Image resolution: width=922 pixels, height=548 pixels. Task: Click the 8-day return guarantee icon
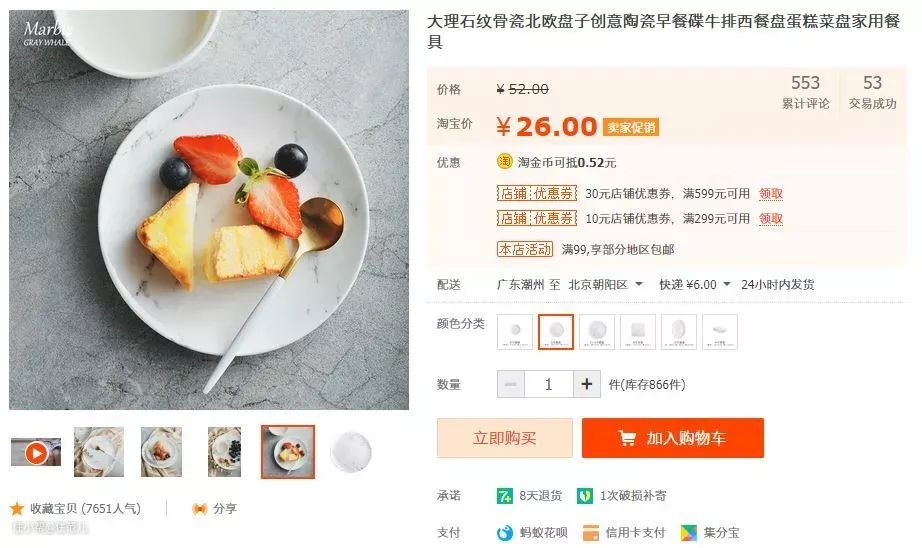tap(505, 496)
